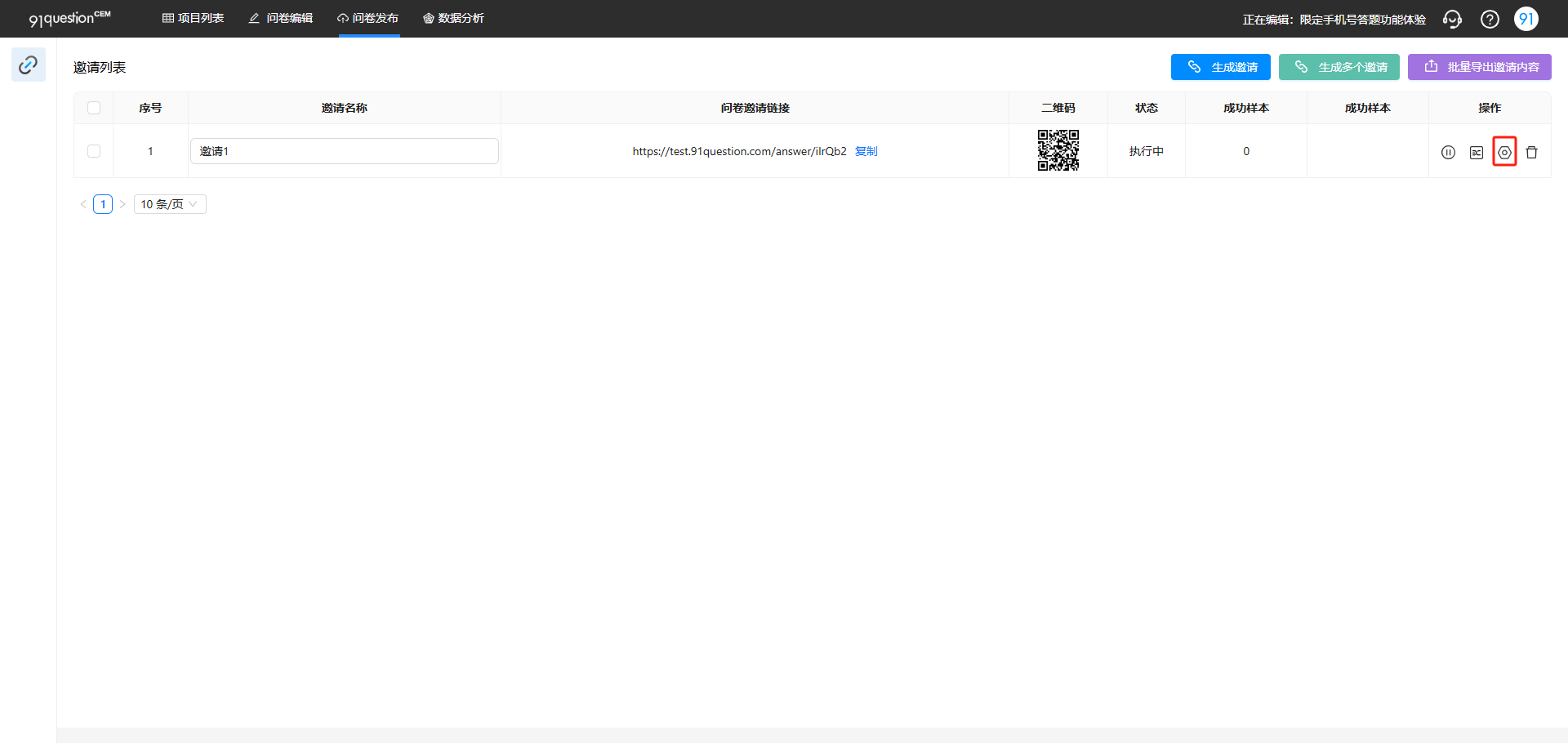This screenshot has width=1568, height=744.
Task: Go to next page arrow
Action: [122, 204]
